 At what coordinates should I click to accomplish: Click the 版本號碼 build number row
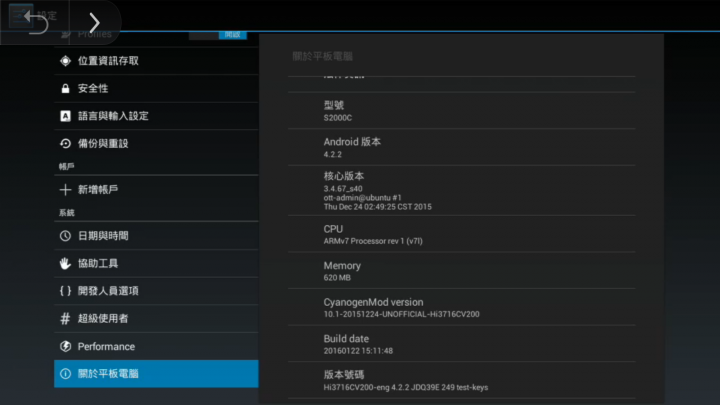point(461,380)
